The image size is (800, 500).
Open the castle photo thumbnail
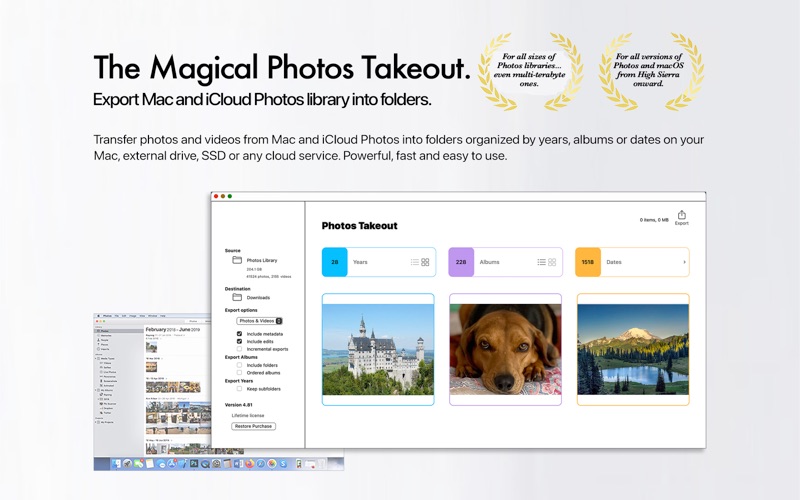point(378,349)
